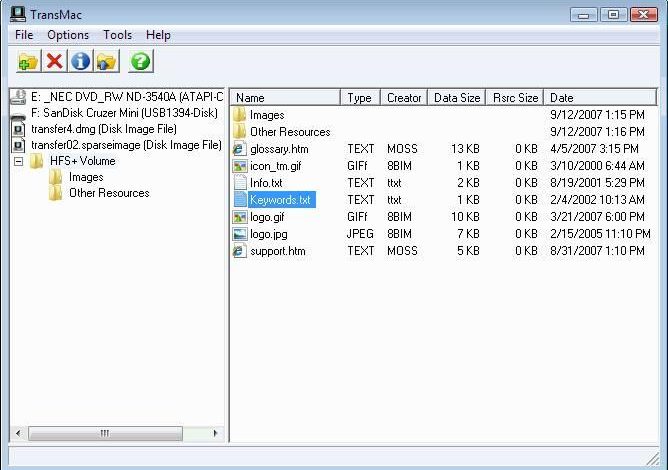
Task: Select the icon_tm.gif file name
Action: click(x=276, y=166)
